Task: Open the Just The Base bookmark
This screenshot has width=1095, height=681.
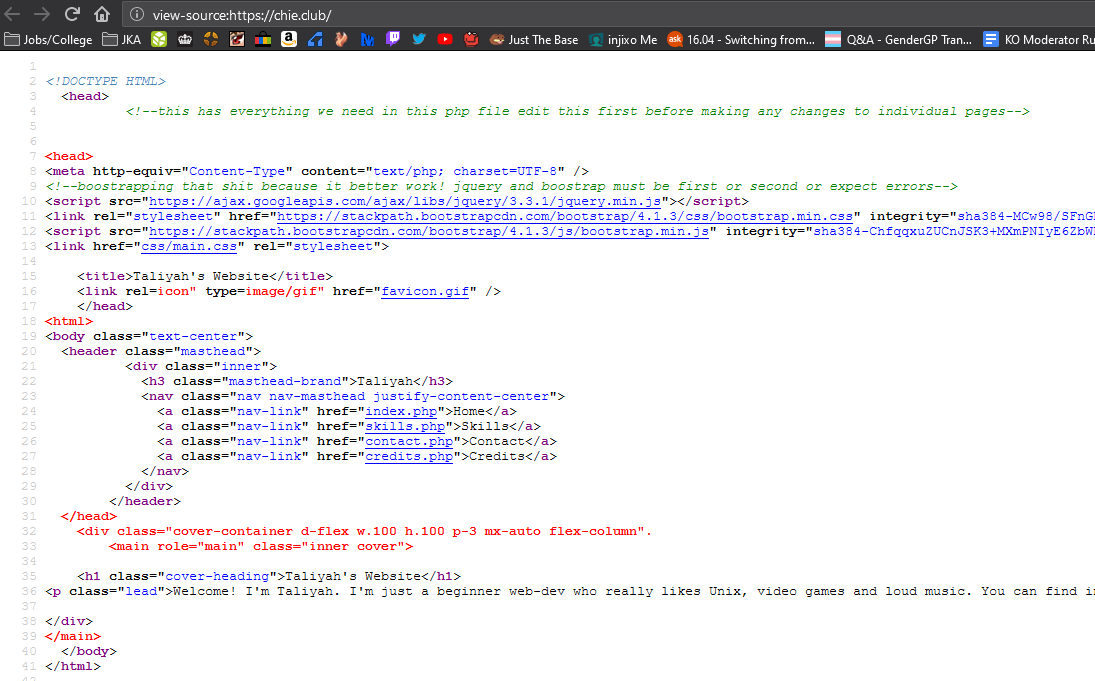Action: (x=534, y=40)
